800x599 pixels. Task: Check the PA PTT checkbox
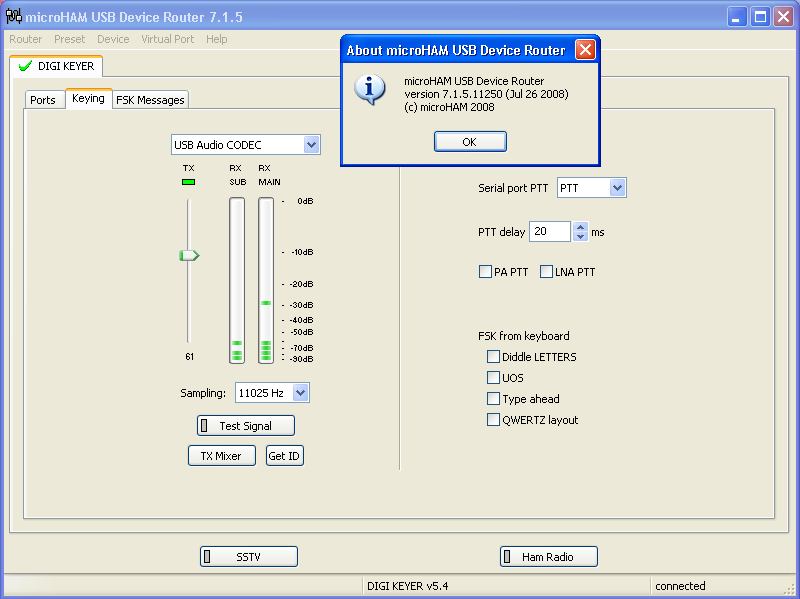[485, 271]
